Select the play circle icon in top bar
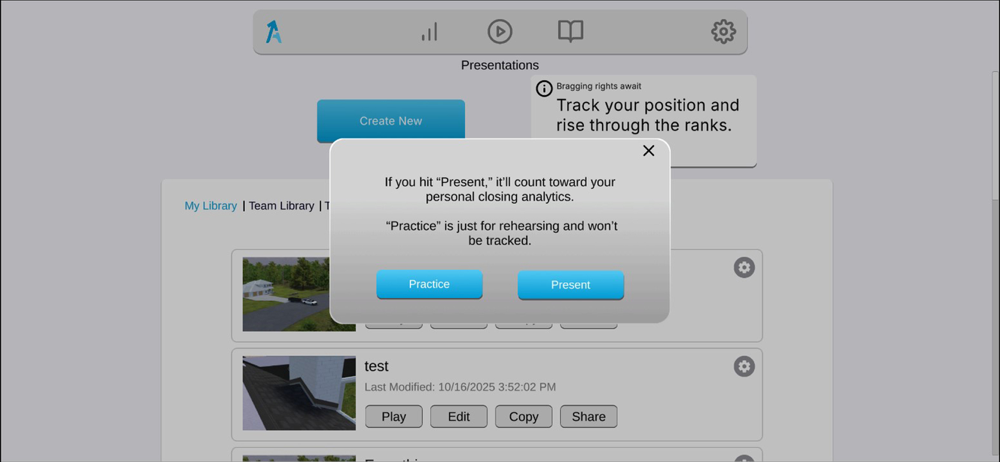 (x=500, y=31)
